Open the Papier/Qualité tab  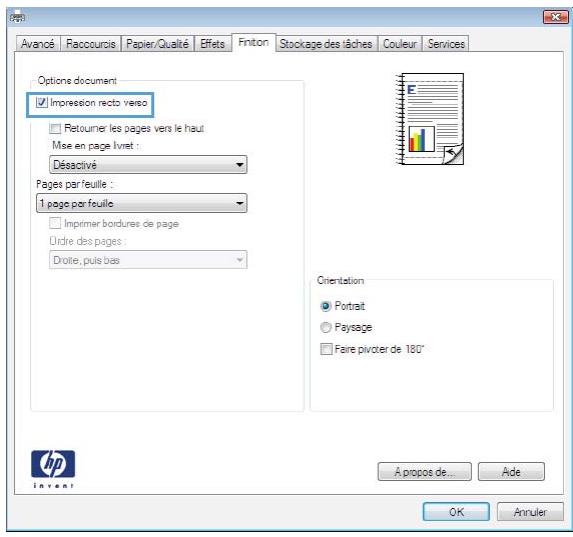(157, 44)
